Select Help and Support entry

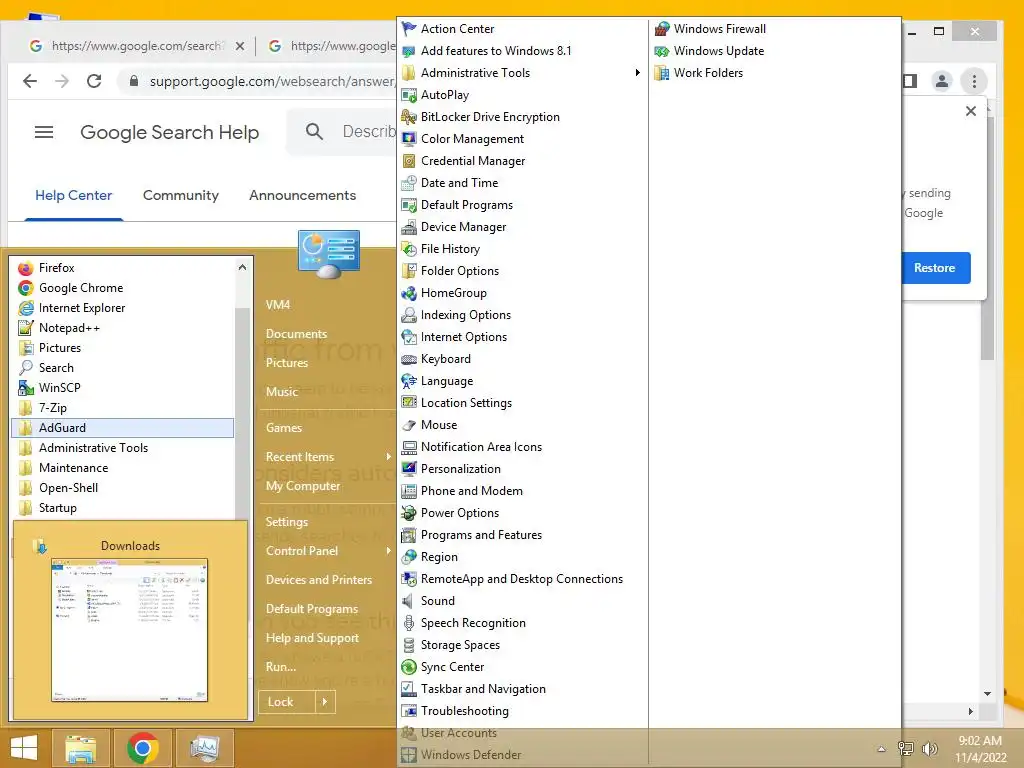point(312,638)
